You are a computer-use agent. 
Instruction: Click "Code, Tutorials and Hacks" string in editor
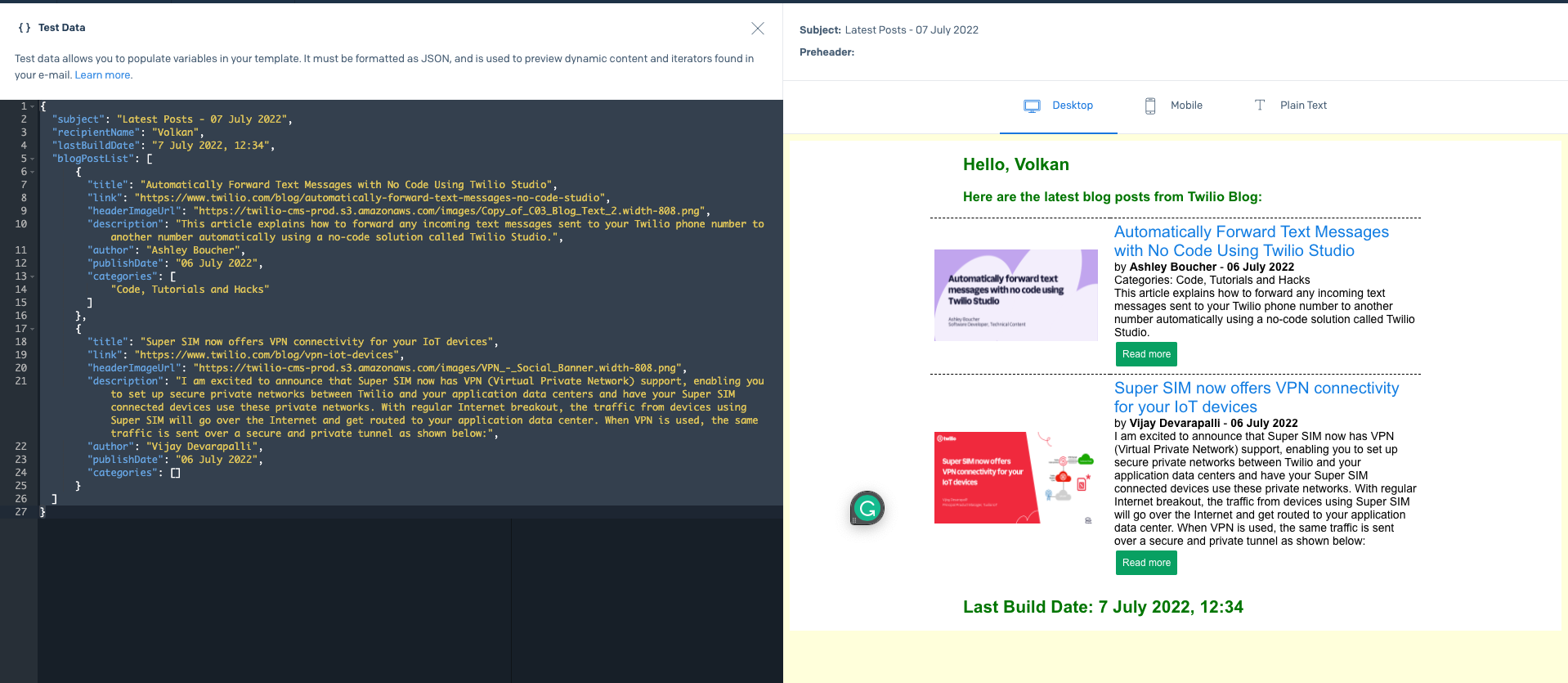pyautogui.click(x=190, y=290)
